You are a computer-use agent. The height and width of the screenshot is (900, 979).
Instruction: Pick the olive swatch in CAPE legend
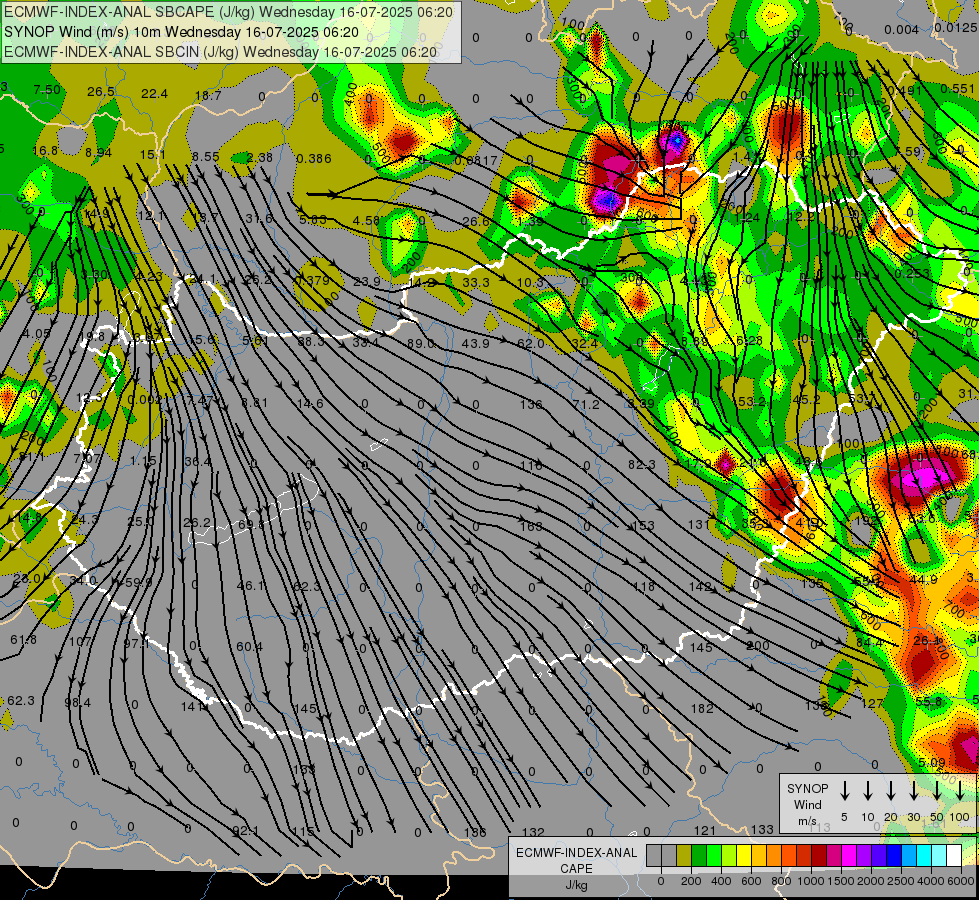point(684,855)
